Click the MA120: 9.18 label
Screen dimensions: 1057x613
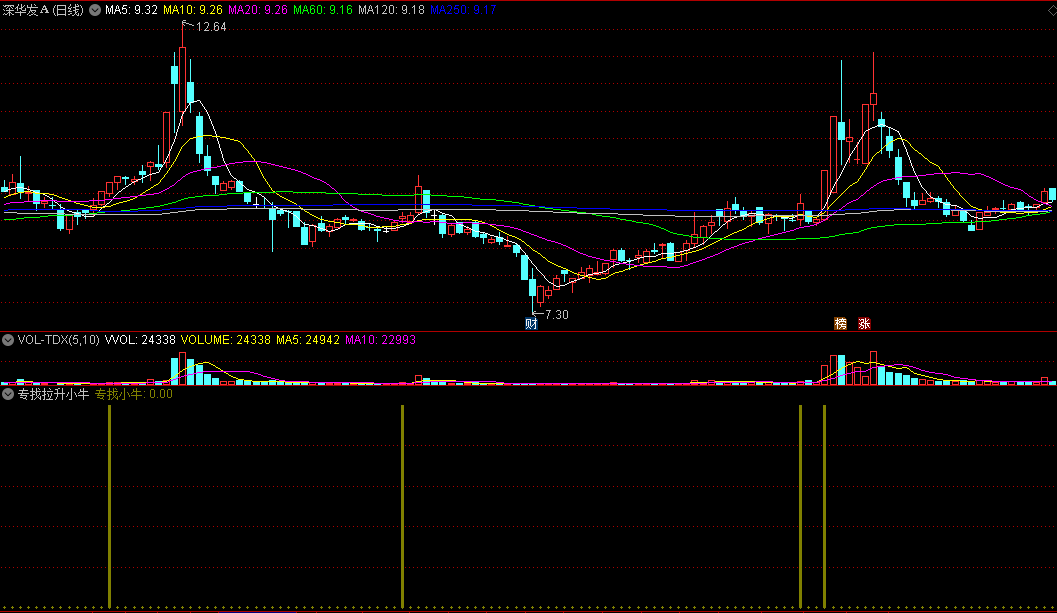[x=391, y=10]
